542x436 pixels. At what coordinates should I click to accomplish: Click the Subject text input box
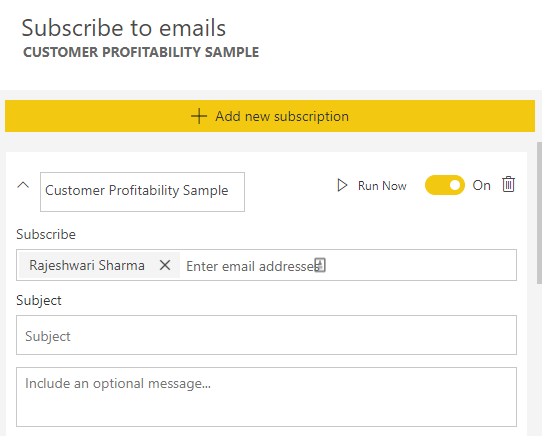[267, 335]
